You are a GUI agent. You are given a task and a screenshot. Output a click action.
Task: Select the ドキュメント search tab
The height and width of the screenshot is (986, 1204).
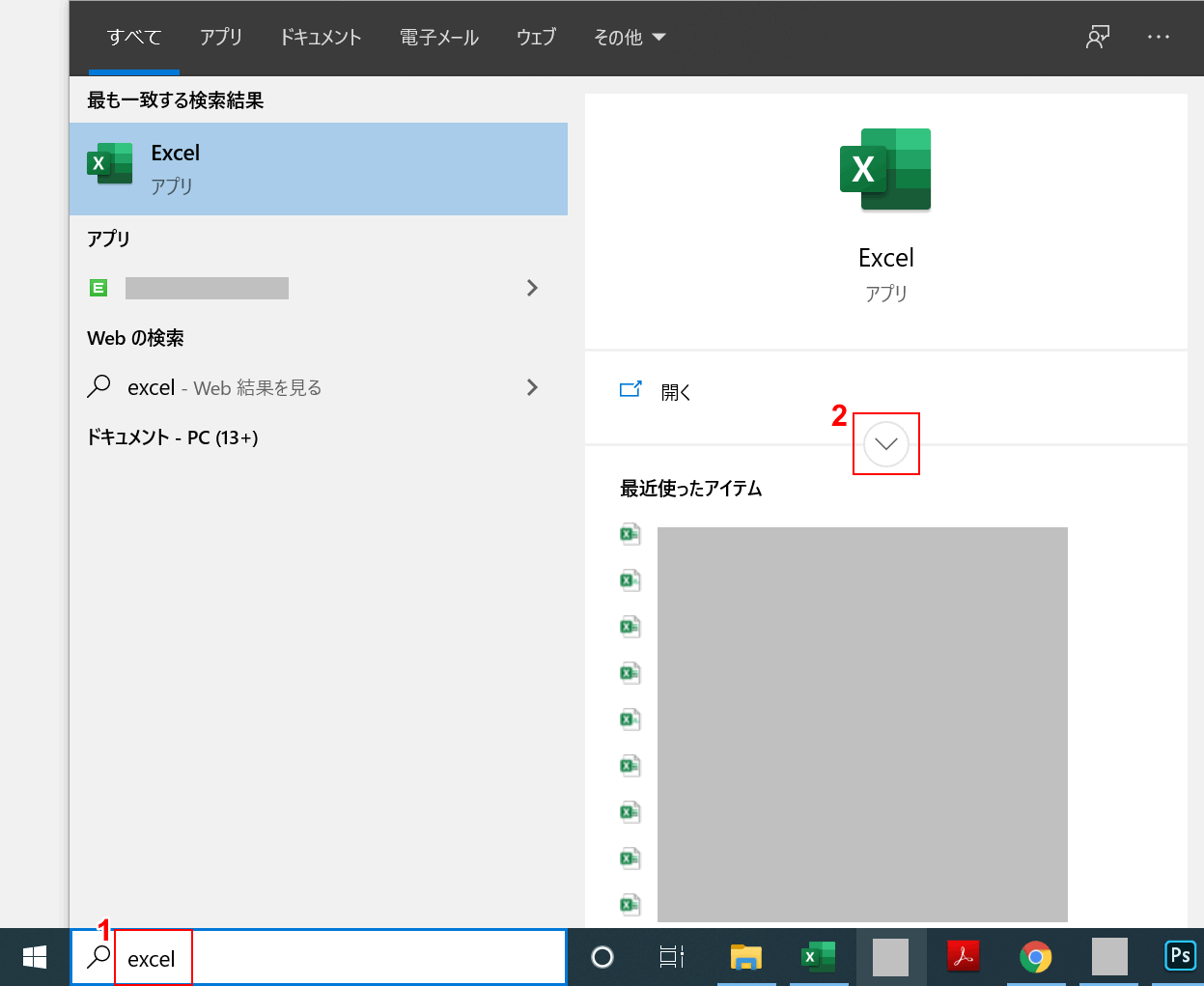[320, 37]
